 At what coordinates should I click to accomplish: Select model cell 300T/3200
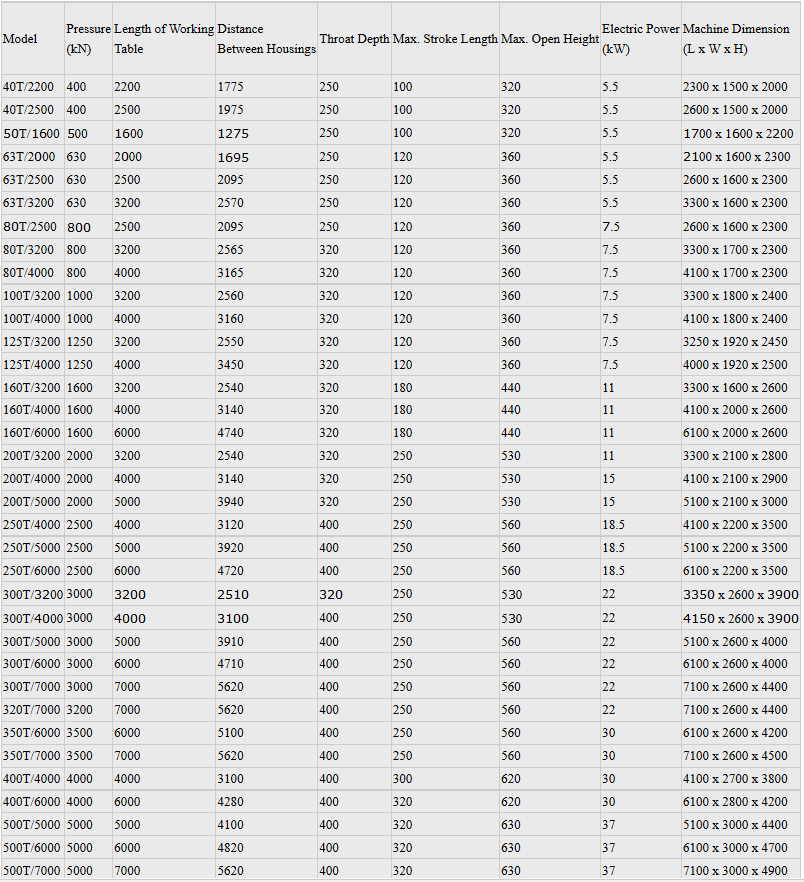[x=33, y=595]
